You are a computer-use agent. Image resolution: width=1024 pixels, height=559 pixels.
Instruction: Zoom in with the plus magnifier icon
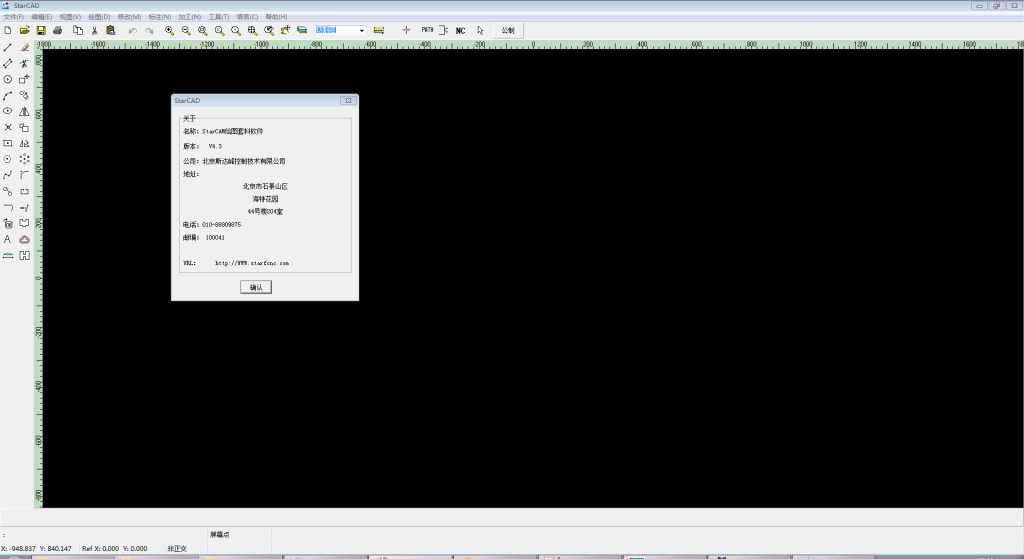(x=169, y=30)
